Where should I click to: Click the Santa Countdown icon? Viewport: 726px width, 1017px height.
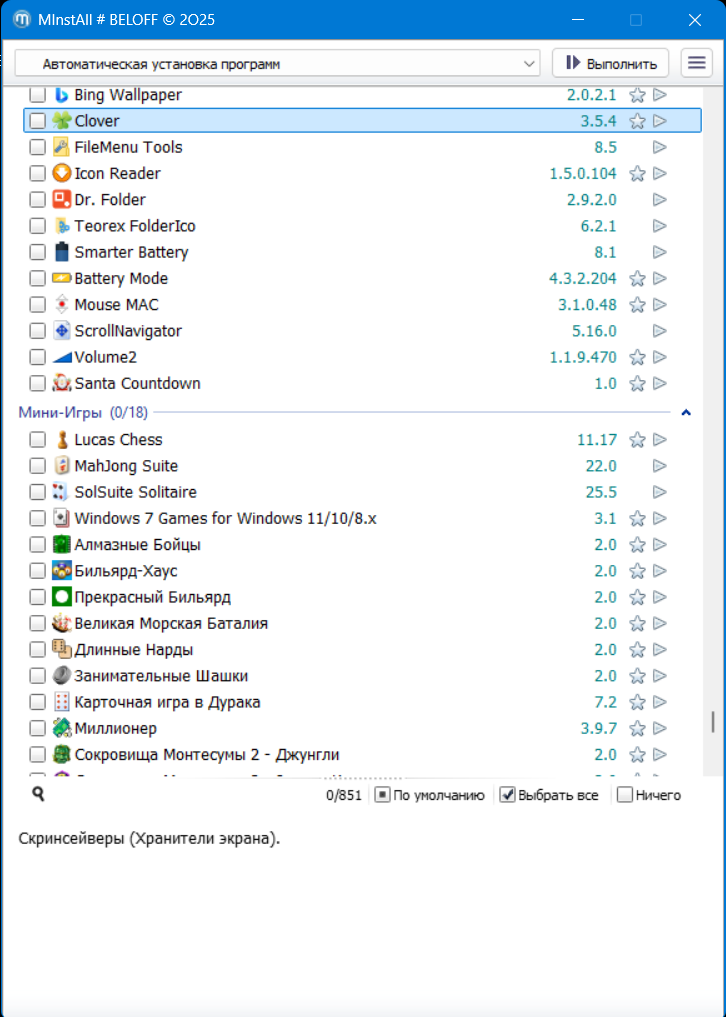click(x=62, y=383)
